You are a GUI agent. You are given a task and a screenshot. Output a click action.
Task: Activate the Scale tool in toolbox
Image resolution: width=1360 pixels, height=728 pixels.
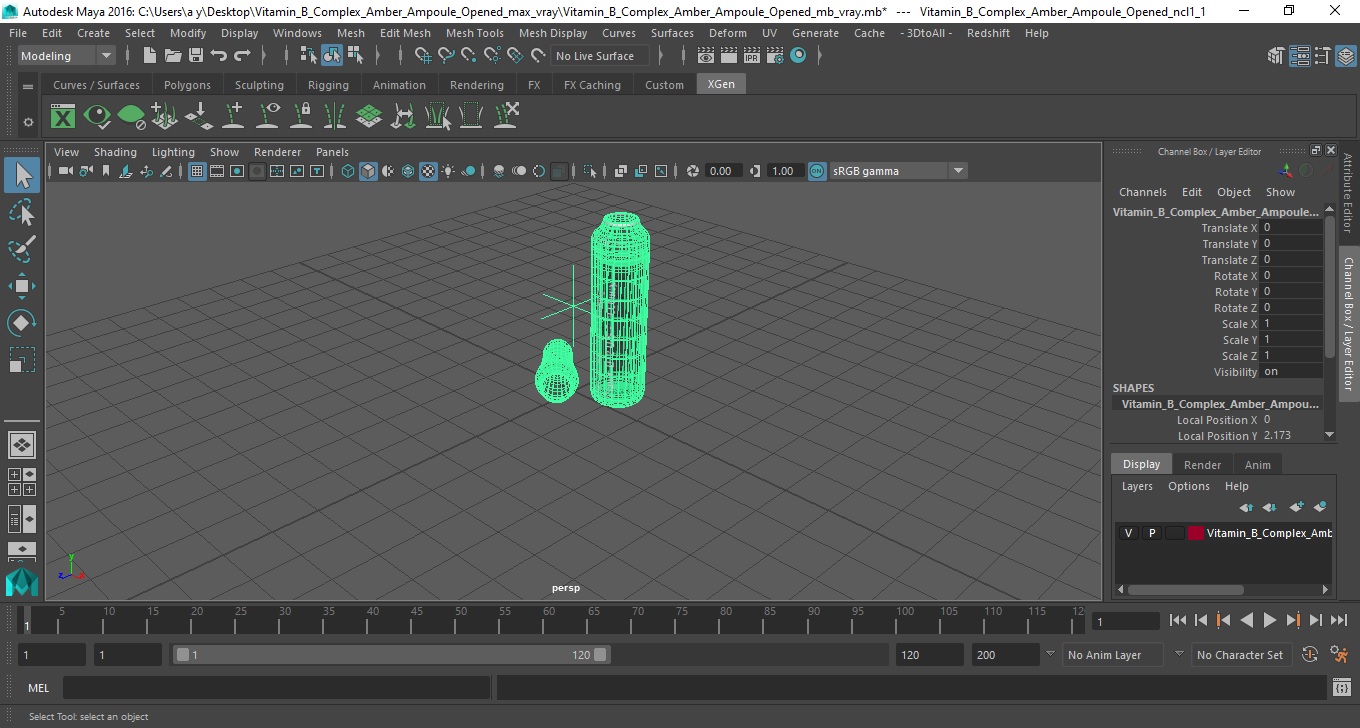(x=22, y=359)
